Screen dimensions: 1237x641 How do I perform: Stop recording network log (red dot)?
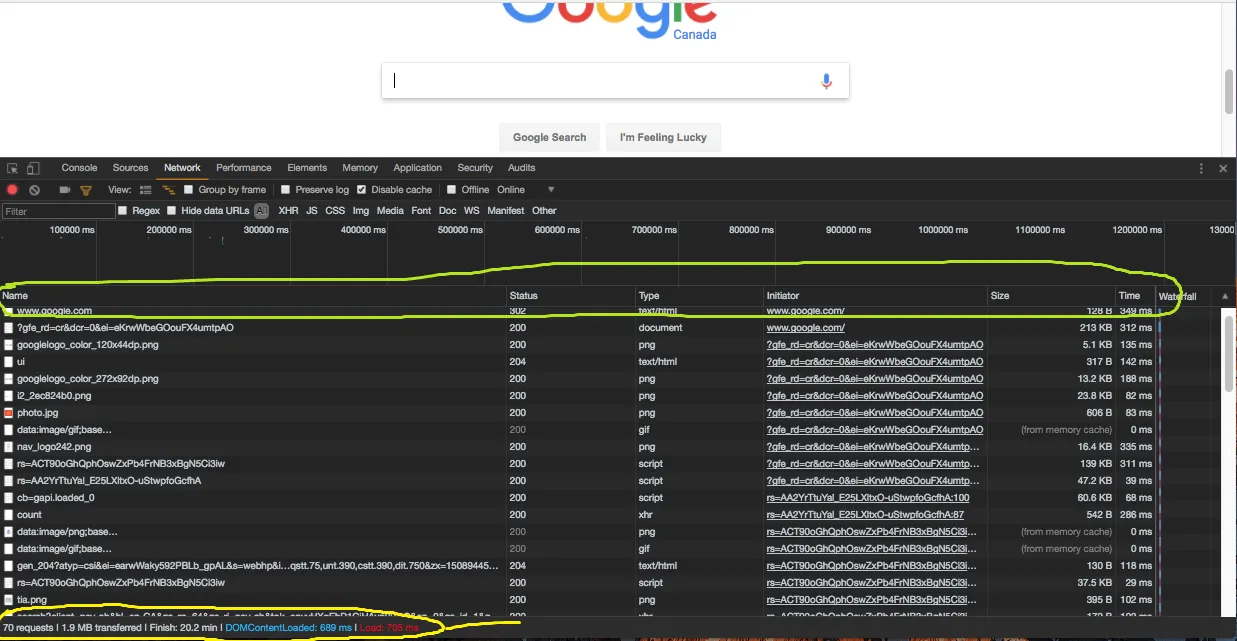pos(13,190)
